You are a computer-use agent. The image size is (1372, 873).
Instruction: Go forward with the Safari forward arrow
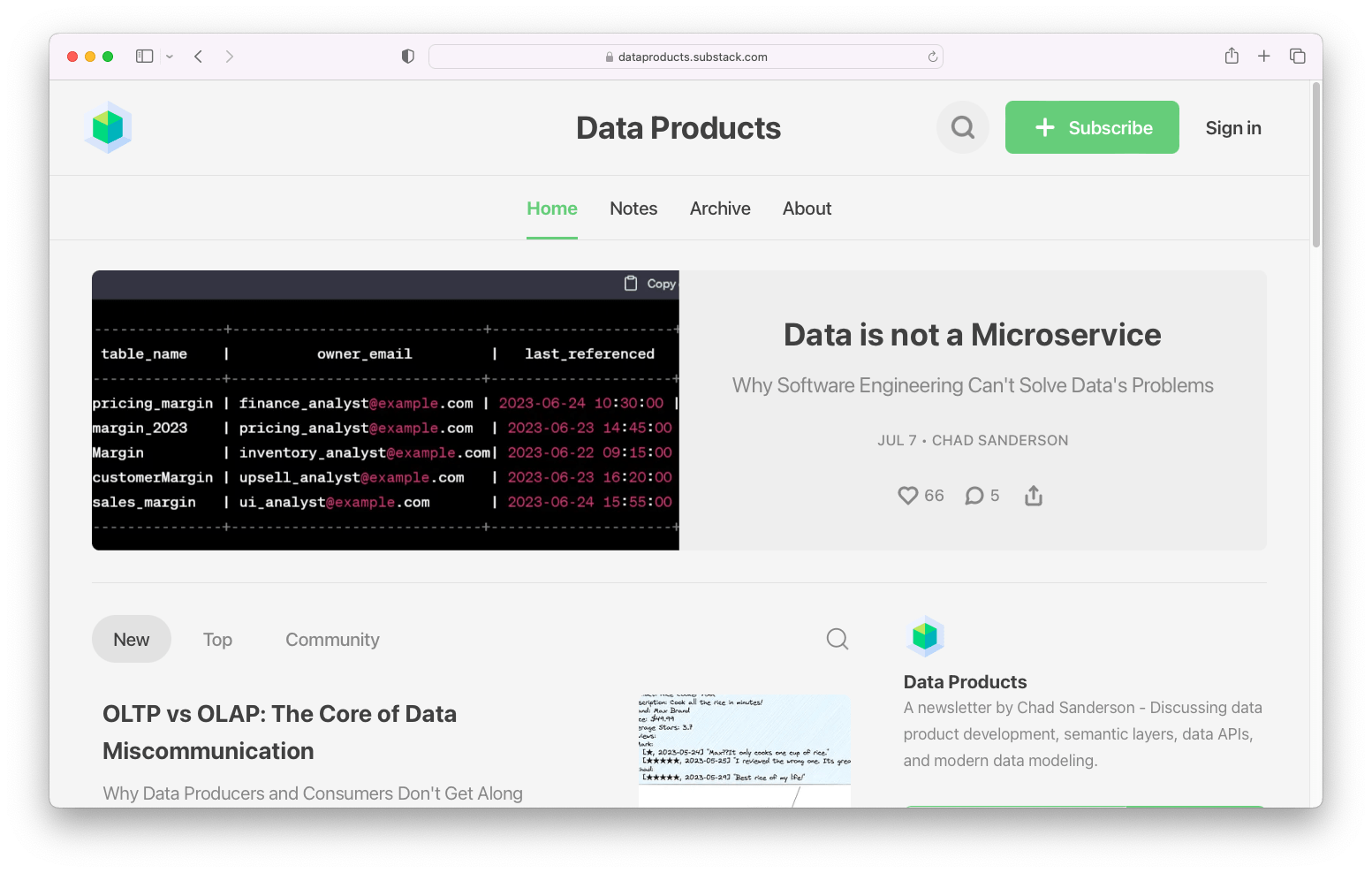point(230,57)
